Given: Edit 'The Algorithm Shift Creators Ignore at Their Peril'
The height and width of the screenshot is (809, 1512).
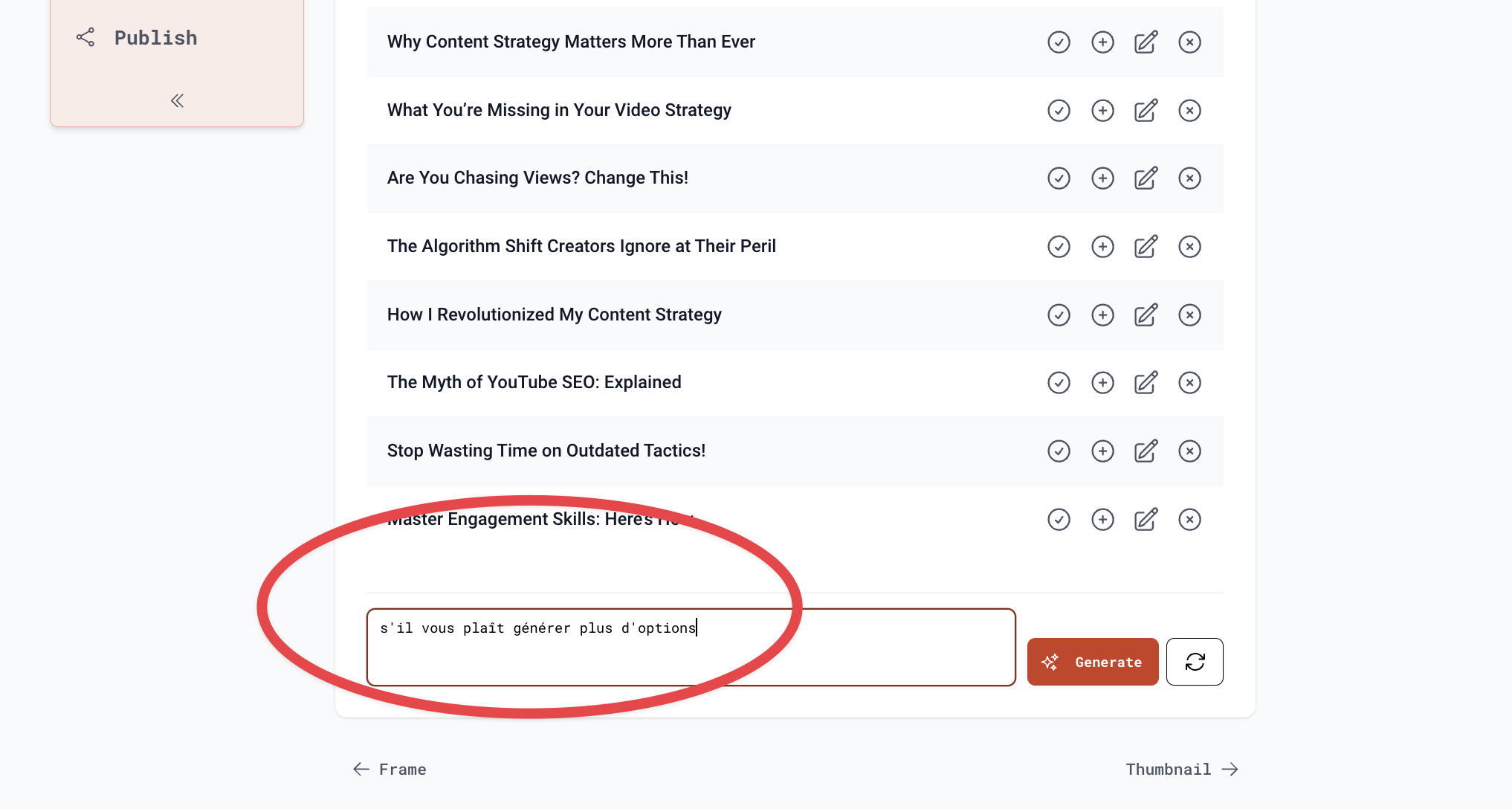Looking at the screenshot, I should [x=1146, y=247].
